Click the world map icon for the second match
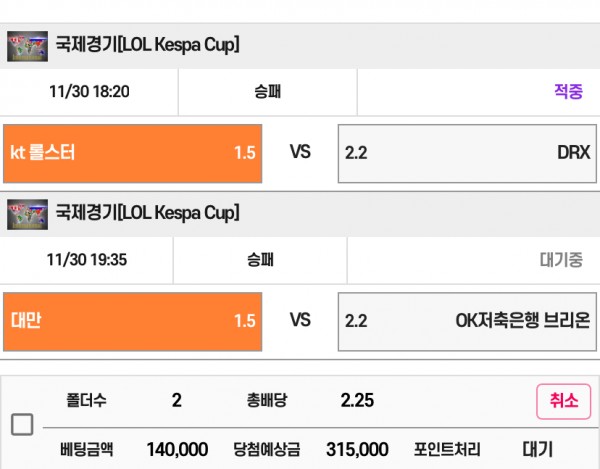The height and width of the screenshot is (469, 600). [27, 215]
